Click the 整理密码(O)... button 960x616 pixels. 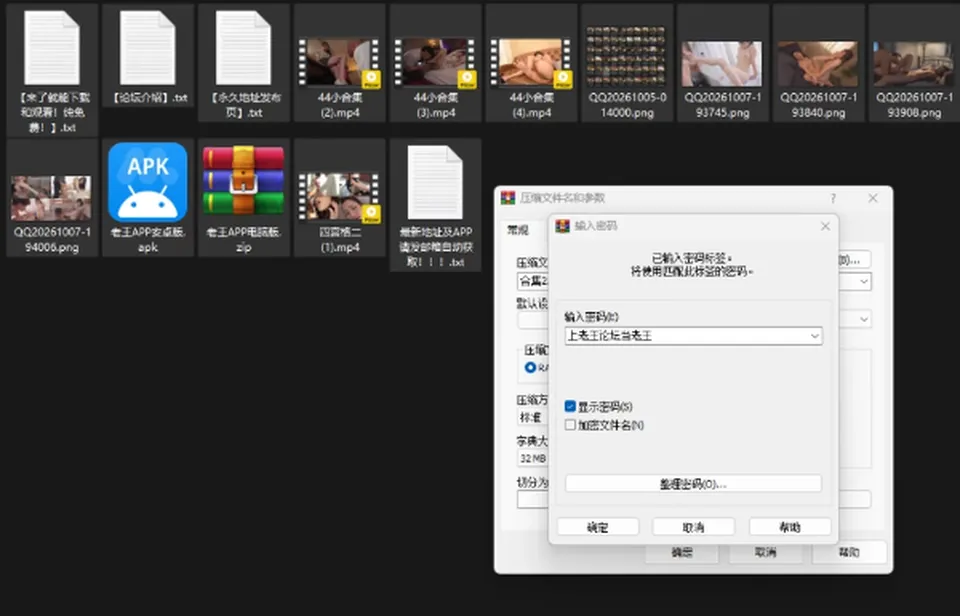[x=693, y=484]
